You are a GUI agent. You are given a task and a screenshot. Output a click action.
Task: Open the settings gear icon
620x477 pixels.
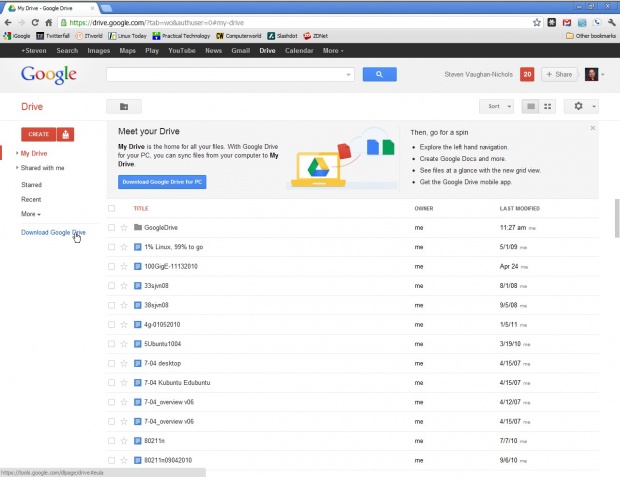point(578,106)
